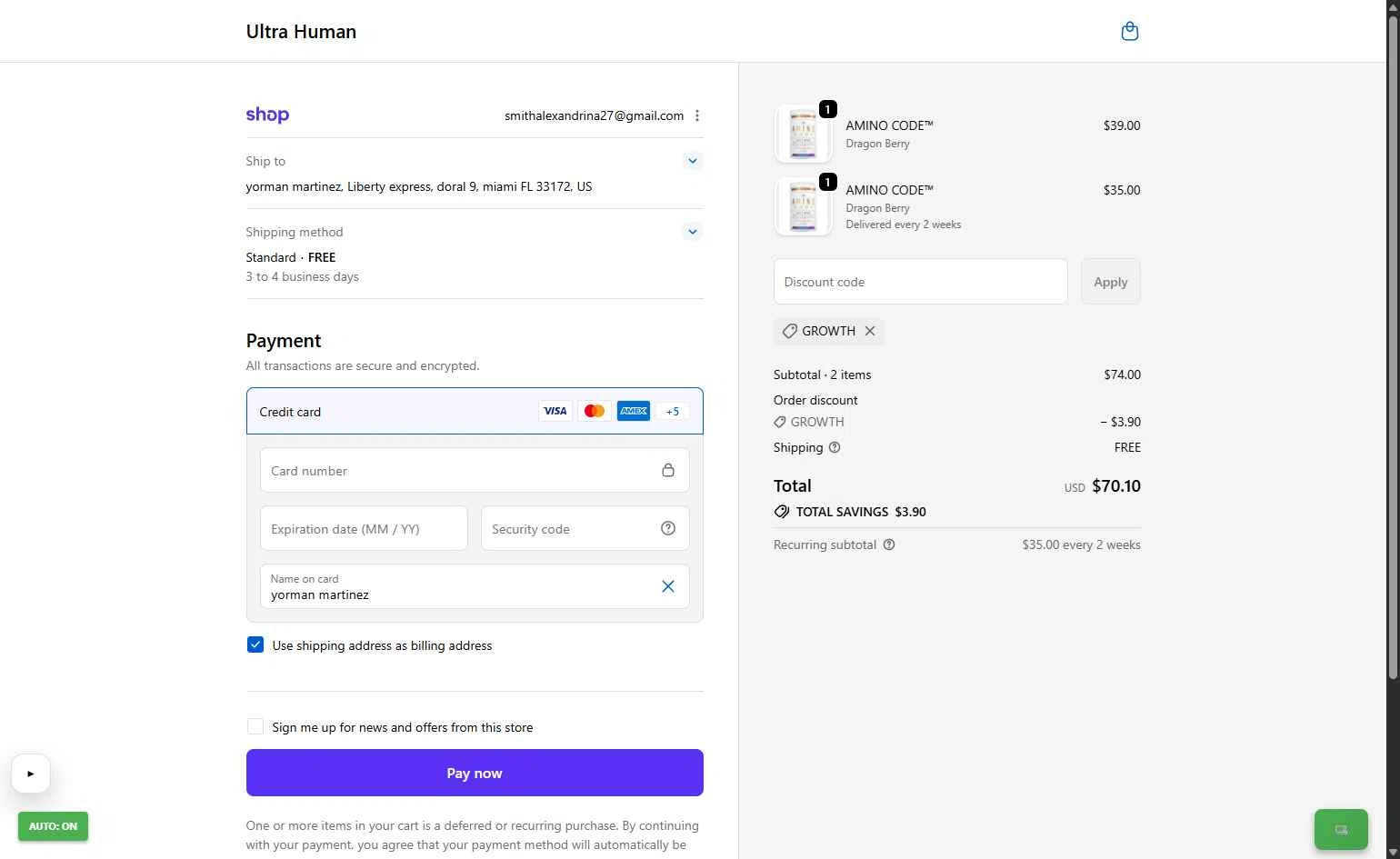Click the $70.10 total amount
Image resolution: width=1400 pixels, height=859 pixels.
tap(1116, 485)
